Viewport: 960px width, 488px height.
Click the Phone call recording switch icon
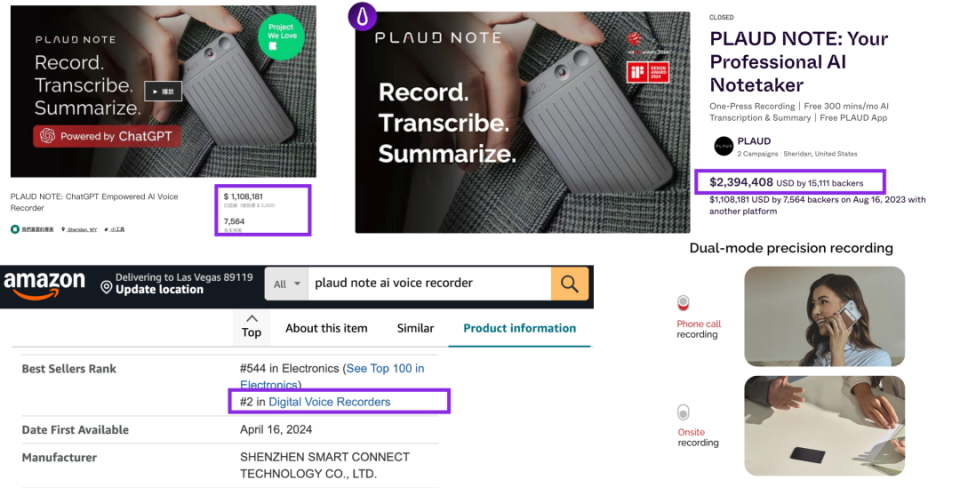683,303
